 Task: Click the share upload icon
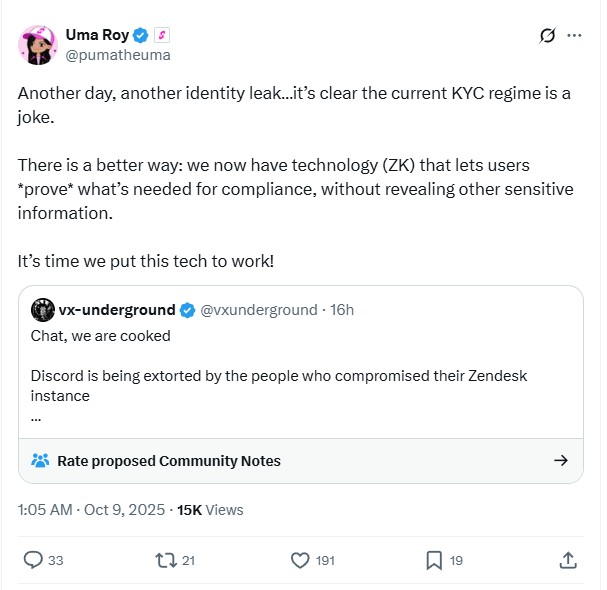tap(567, 560)
